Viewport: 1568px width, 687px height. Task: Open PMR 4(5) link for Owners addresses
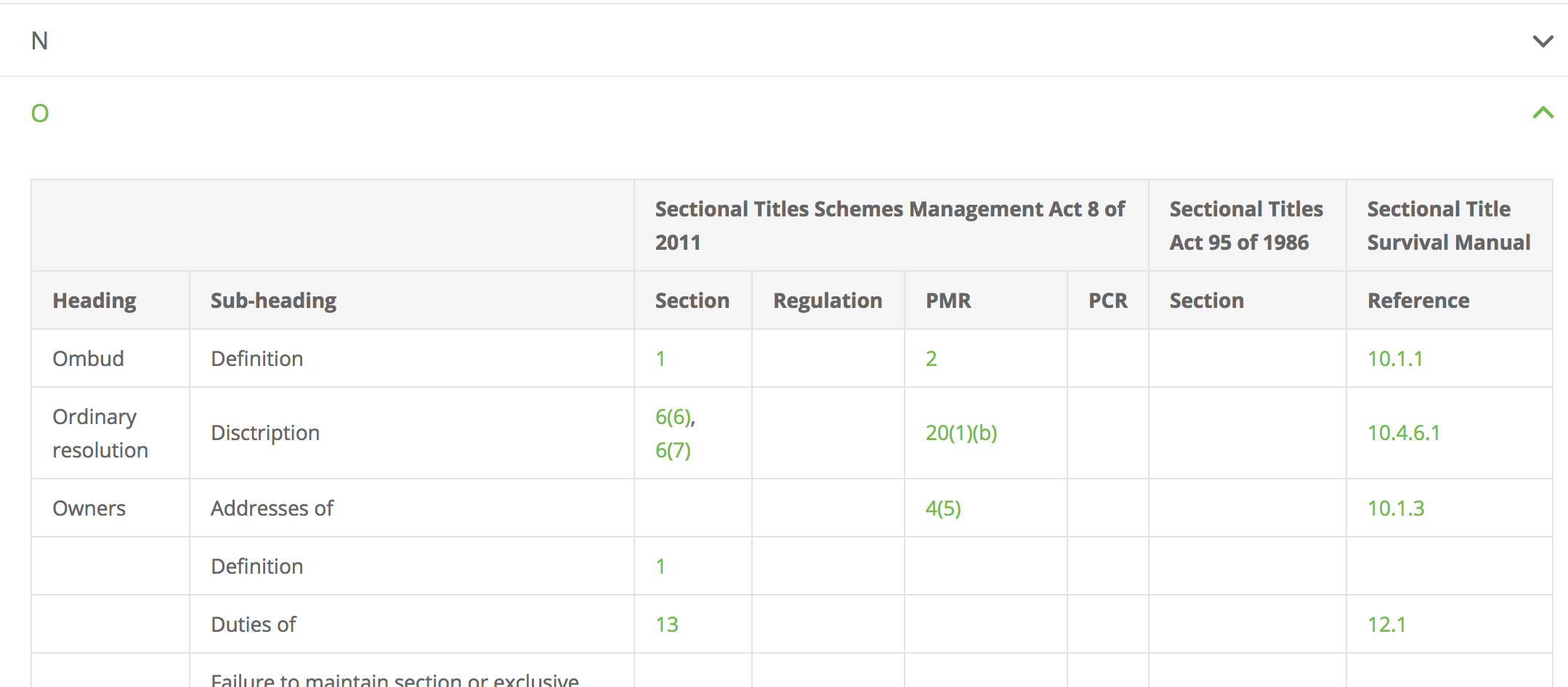(942, 508)
